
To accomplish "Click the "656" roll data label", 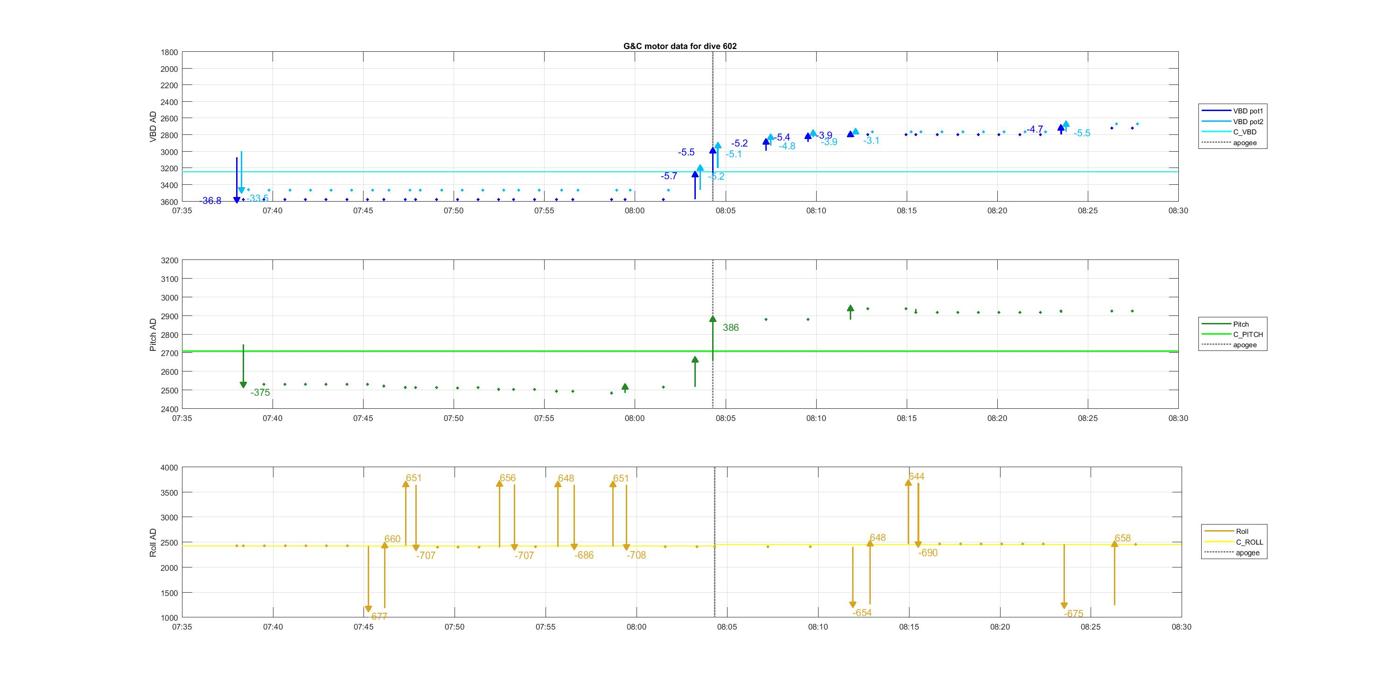I will click(x=508, y=478).
